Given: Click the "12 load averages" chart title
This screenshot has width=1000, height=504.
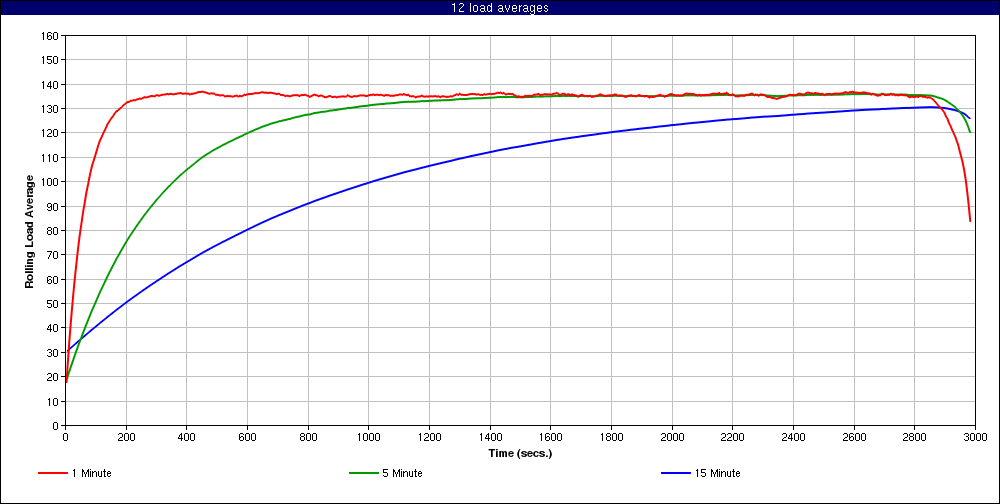Looking at the screenshot, I should tap(499, 8).
